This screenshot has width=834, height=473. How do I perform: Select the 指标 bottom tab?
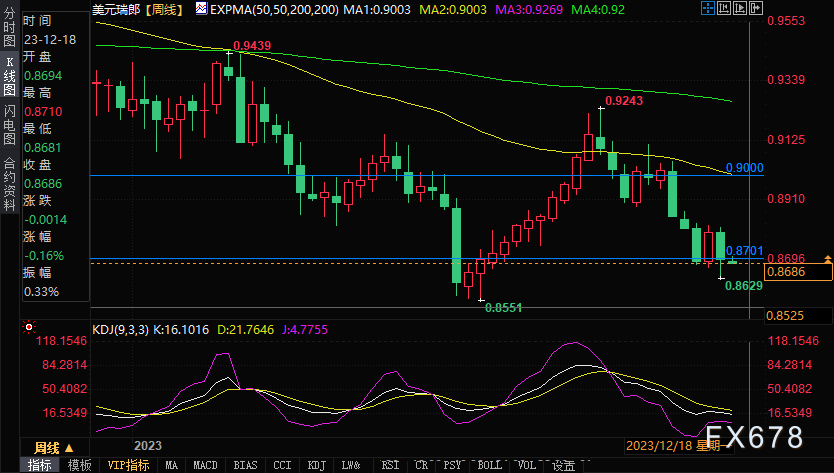point(41,465)
